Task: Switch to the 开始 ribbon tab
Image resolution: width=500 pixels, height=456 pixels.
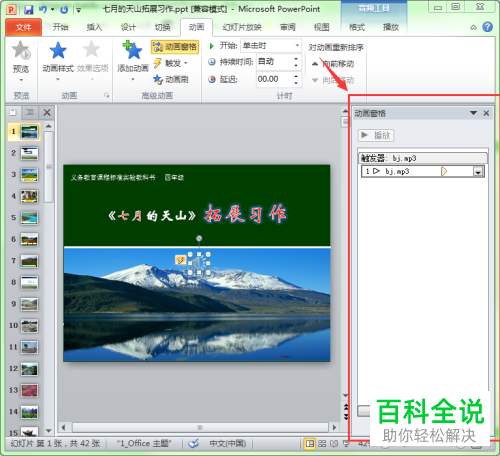Action: pos(60,27)
